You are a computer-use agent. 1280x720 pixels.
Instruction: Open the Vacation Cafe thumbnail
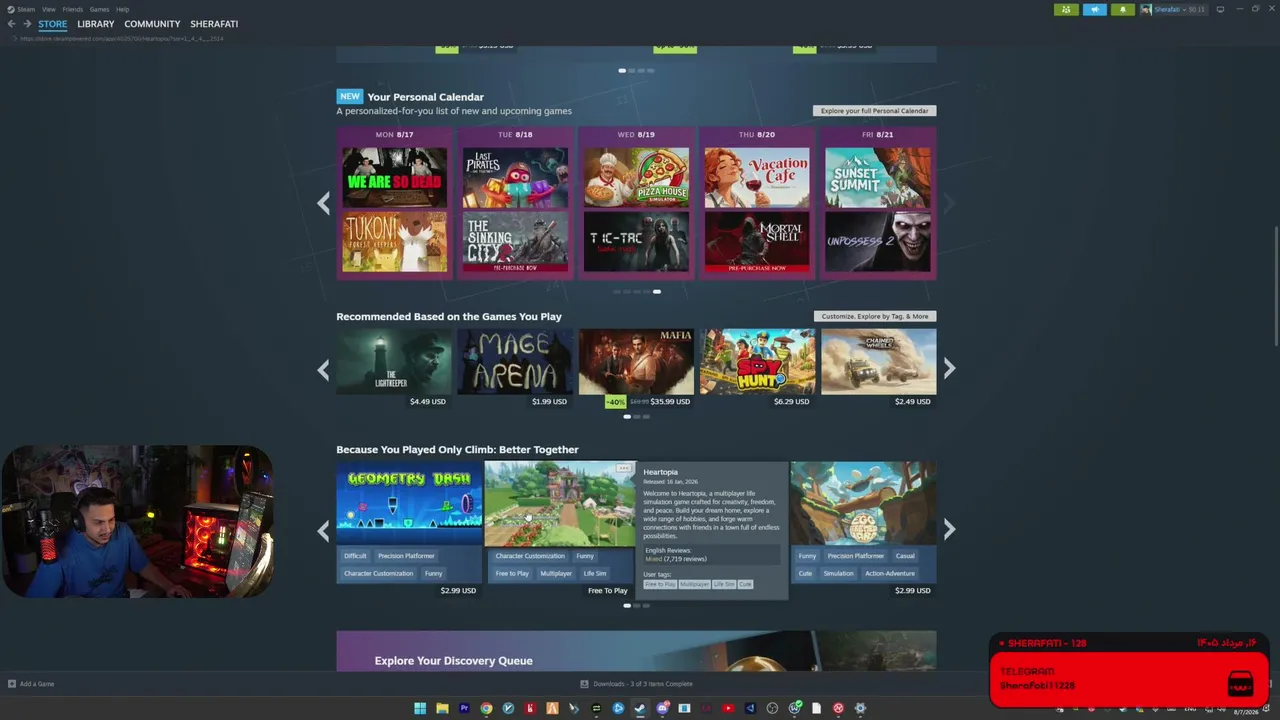(x=757, y=177)
